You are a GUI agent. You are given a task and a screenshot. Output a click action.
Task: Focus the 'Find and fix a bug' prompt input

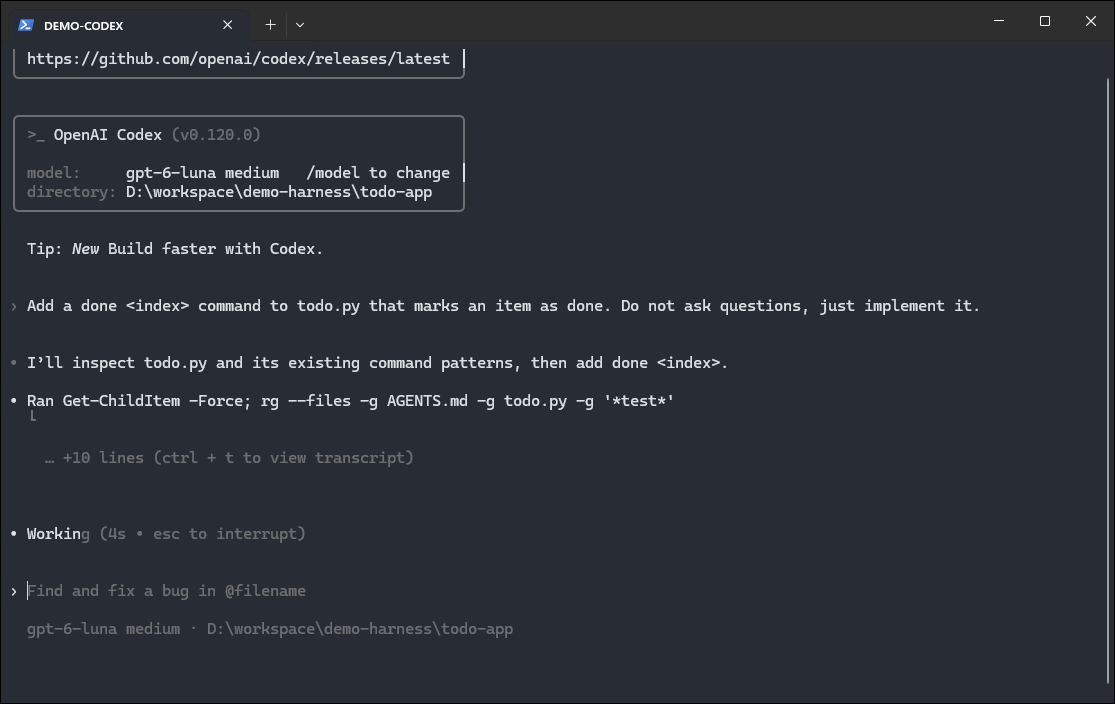(166, 591)
